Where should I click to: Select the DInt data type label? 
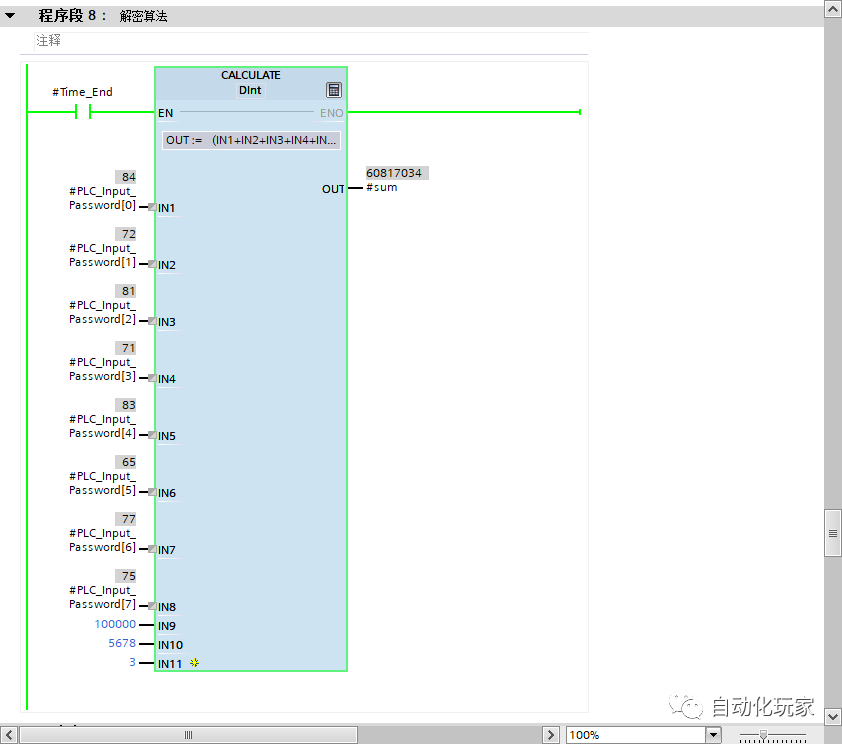[250, 90]
